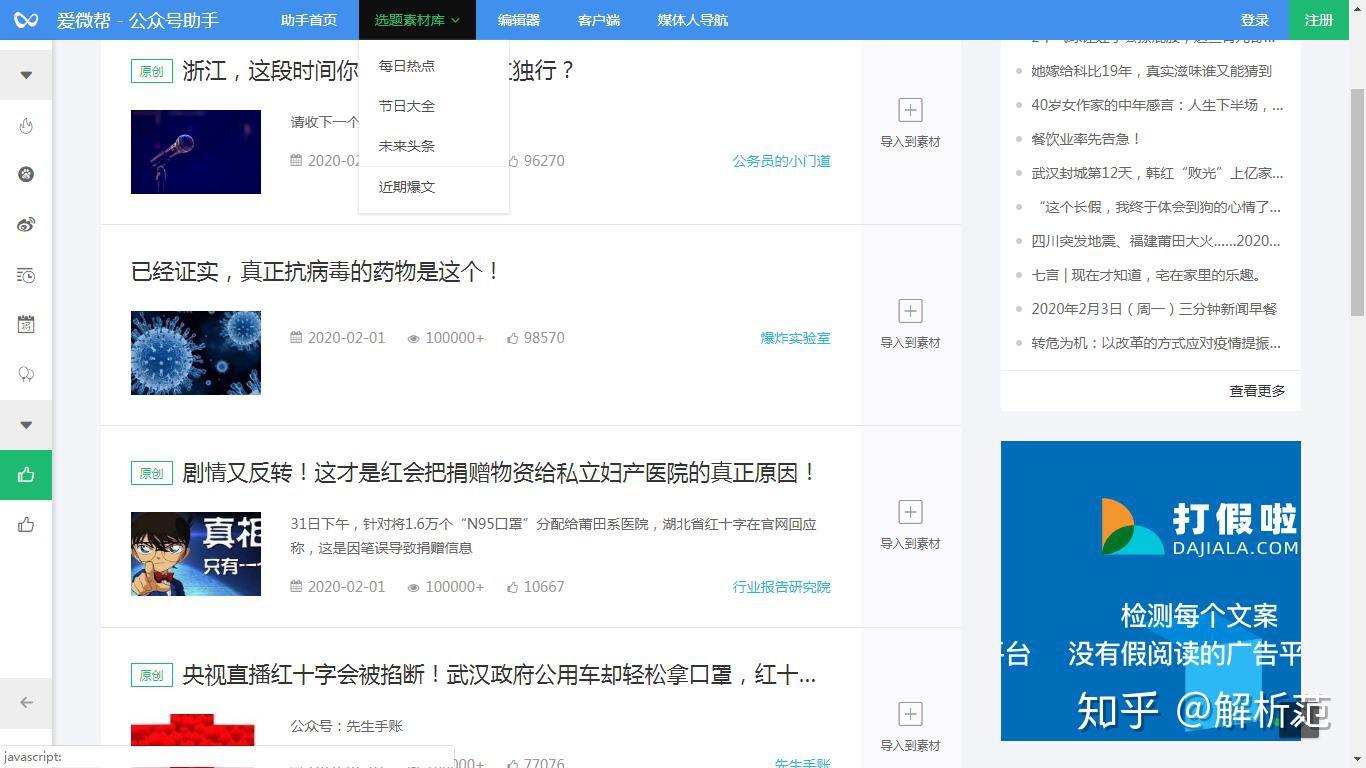Collapse the second sidebar section arrow
The height and width of the screenshot is (768, 1366).
(x=26, y=425)
